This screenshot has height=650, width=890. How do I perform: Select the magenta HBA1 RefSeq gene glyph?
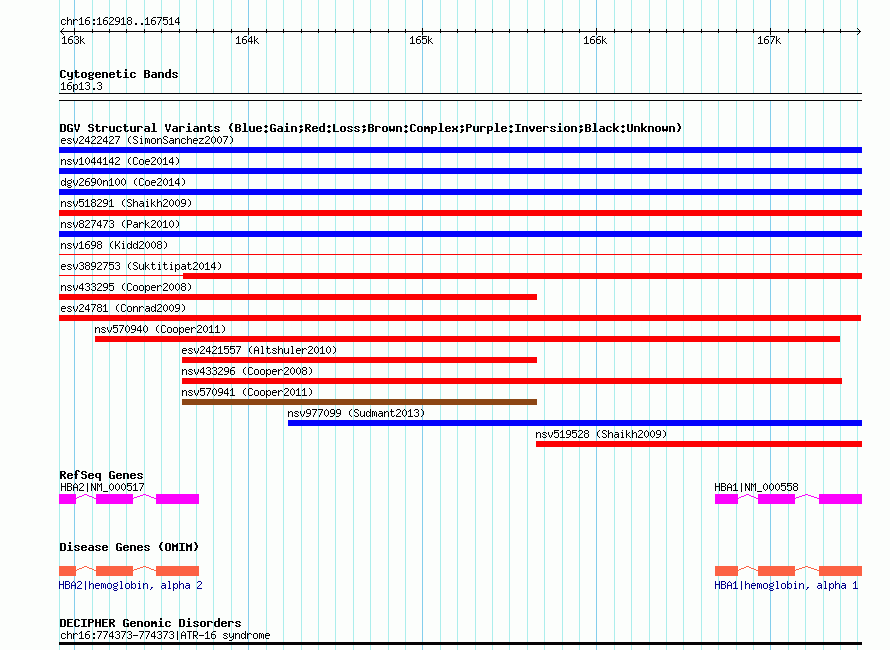pos(788,499)
